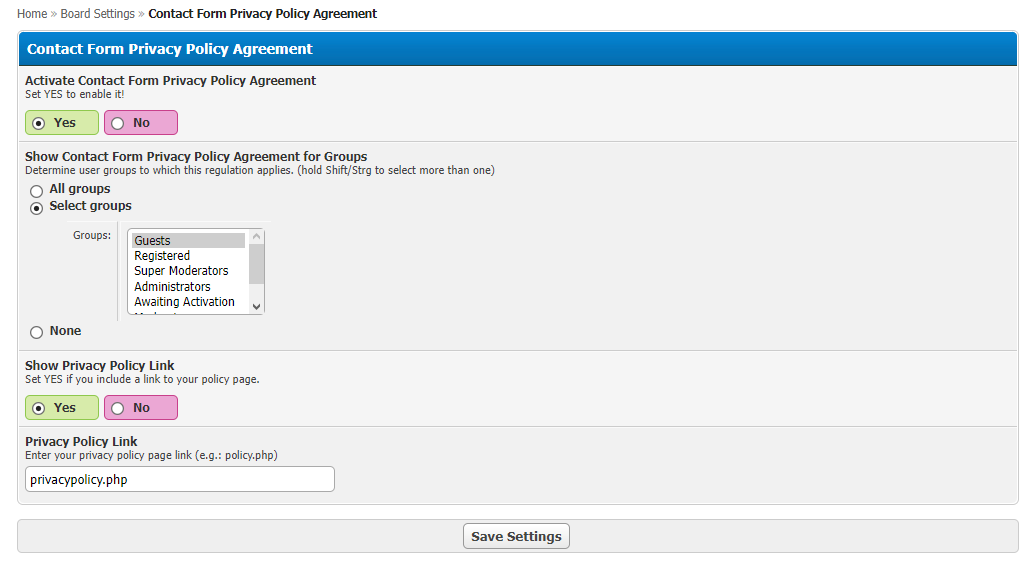Choose Super Moderators in the Groups list
Screen dimensions: 1029x566
181,271
